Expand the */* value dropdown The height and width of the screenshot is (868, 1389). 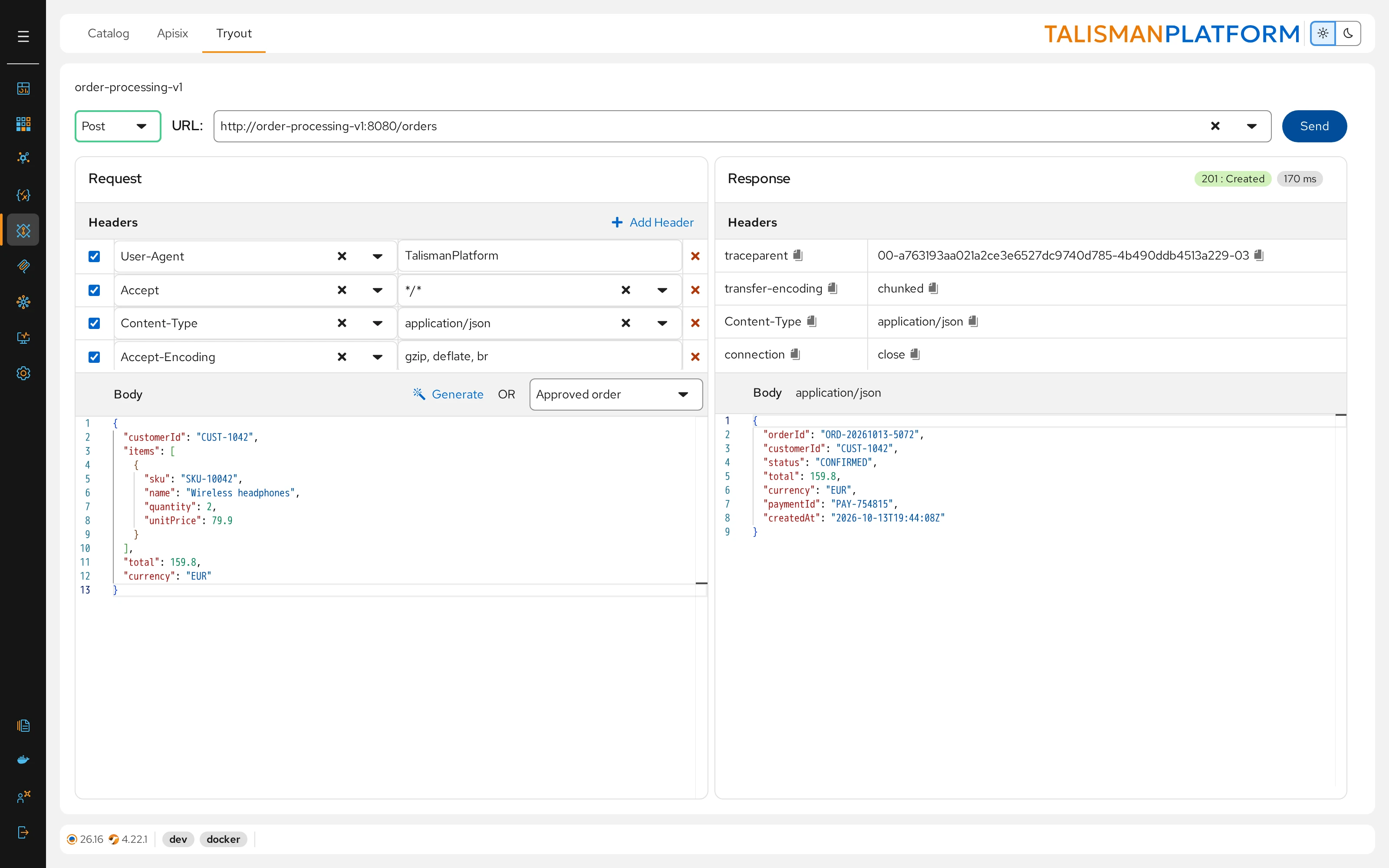(662, 290)
